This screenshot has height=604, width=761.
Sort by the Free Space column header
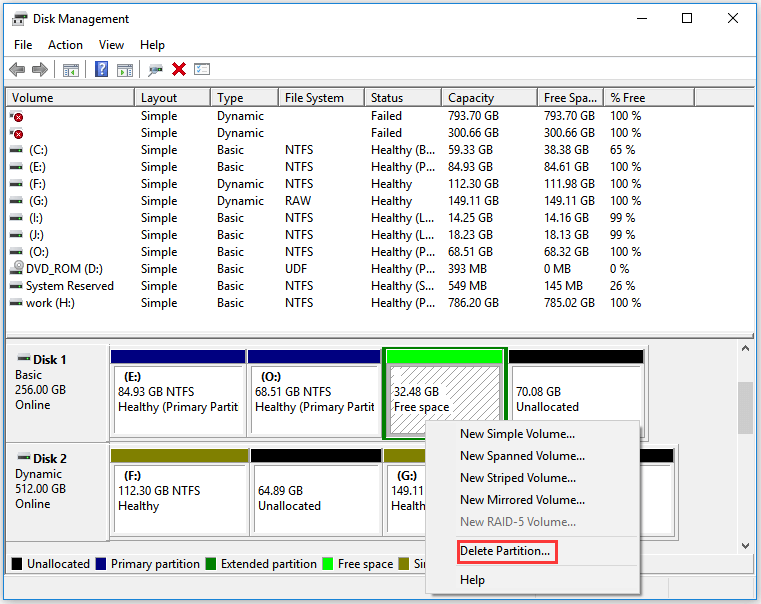coord(570,98)
